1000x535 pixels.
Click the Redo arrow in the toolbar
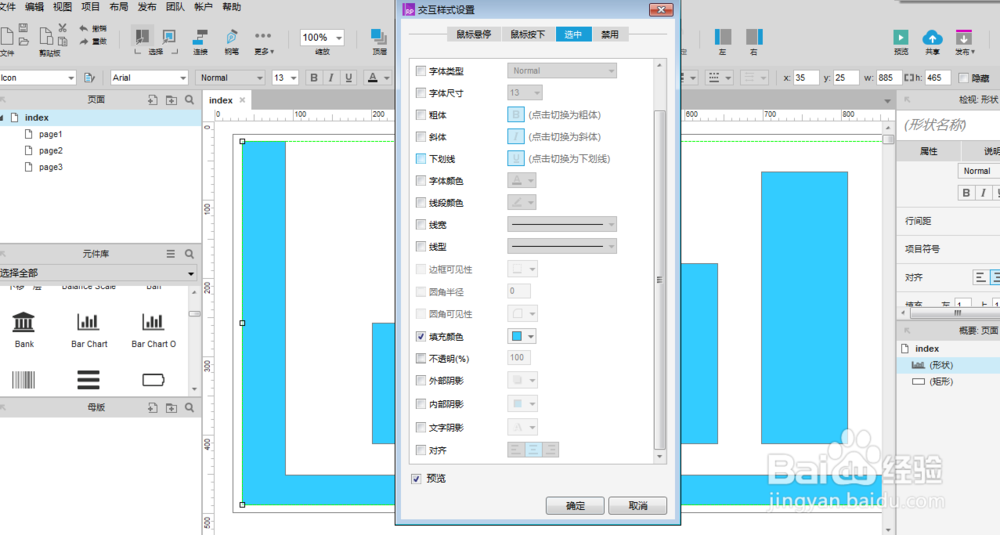pyautogui.click(x=84, y=41)
